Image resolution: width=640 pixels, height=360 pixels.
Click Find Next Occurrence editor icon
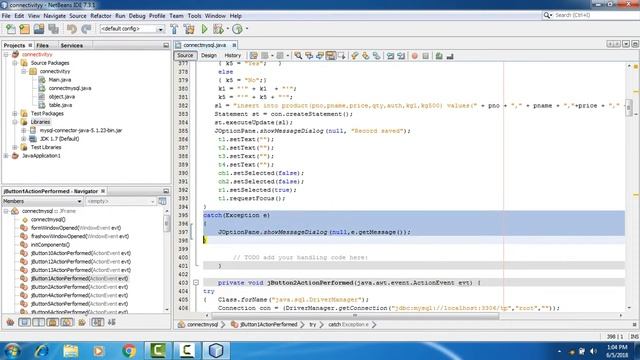point(320,56)
